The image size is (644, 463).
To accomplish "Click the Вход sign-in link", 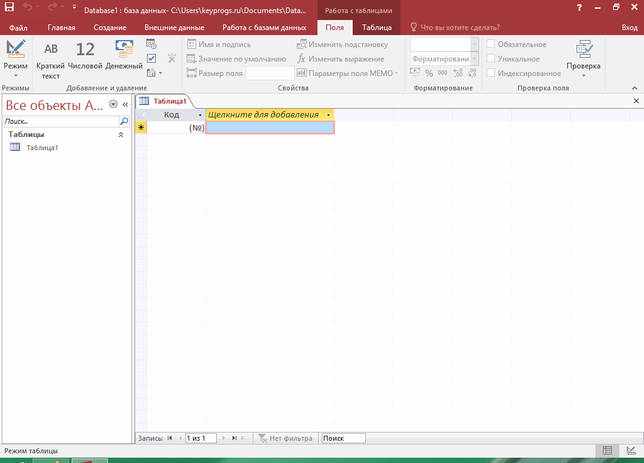I will click(x=629, y=28).
